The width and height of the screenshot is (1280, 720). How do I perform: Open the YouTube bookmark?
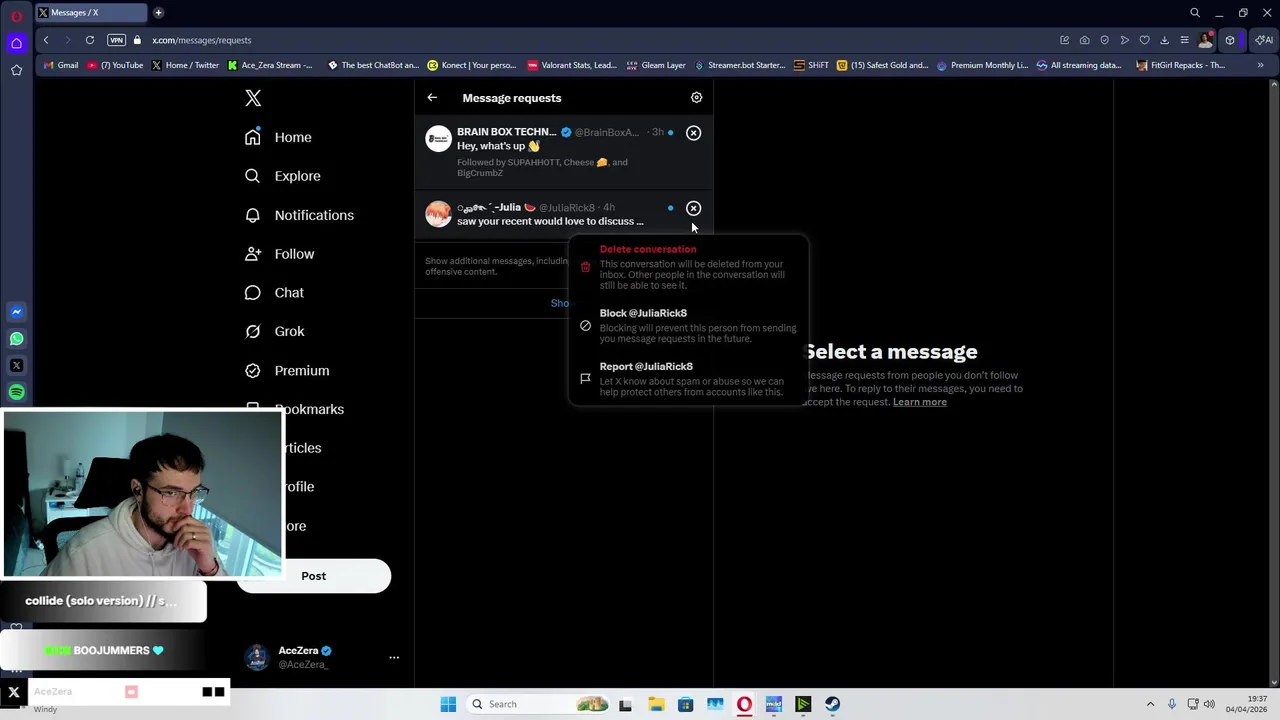tap(115, 65)
